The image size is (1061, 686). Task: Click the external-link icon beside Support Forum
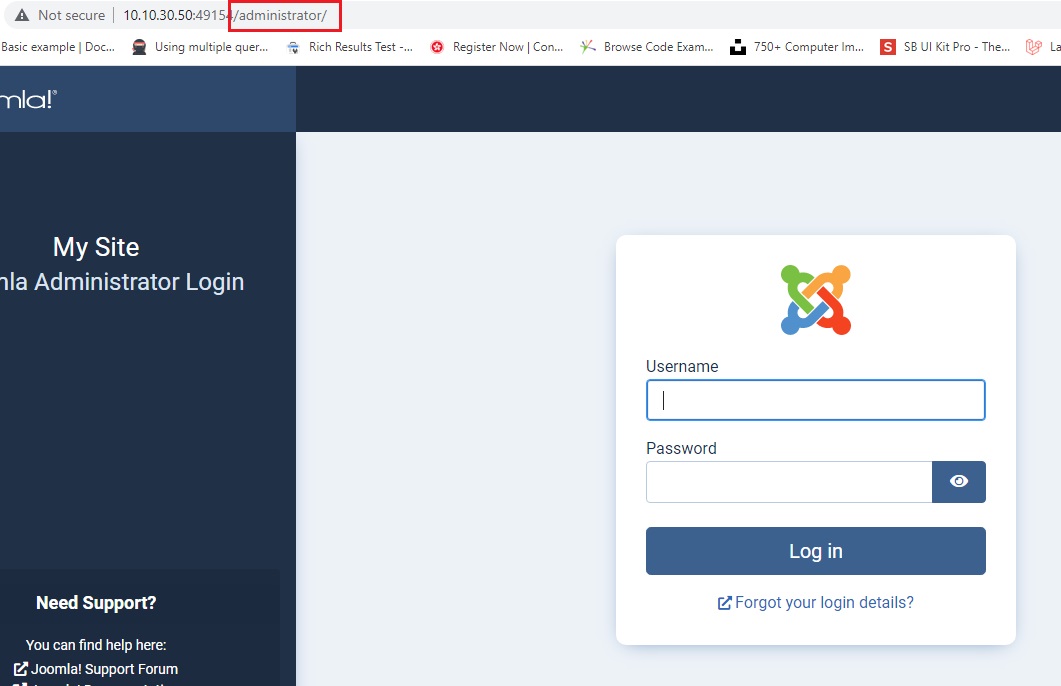[21, 669]
